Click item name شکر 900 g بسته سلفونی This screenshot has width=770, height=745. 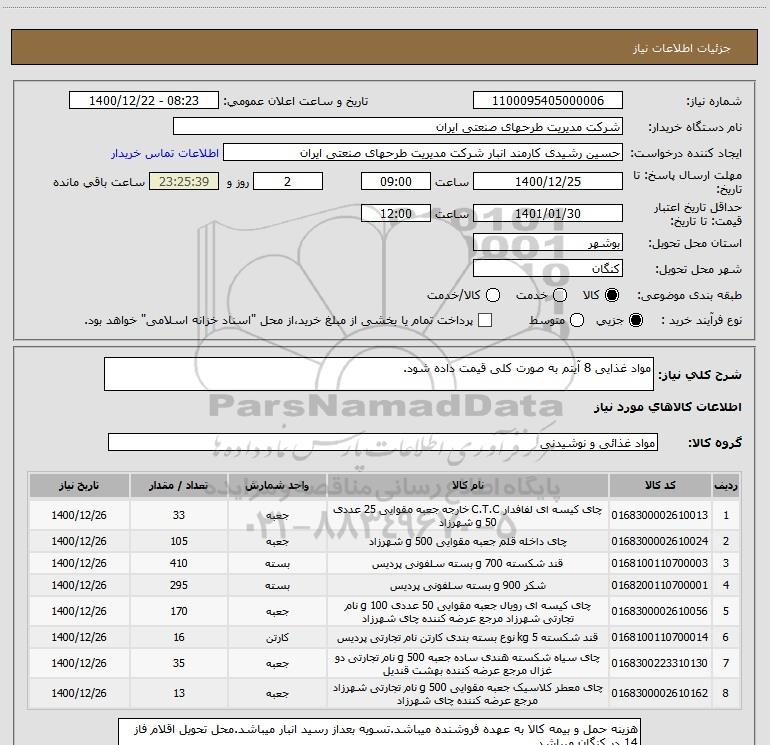[x=468, y=585]
